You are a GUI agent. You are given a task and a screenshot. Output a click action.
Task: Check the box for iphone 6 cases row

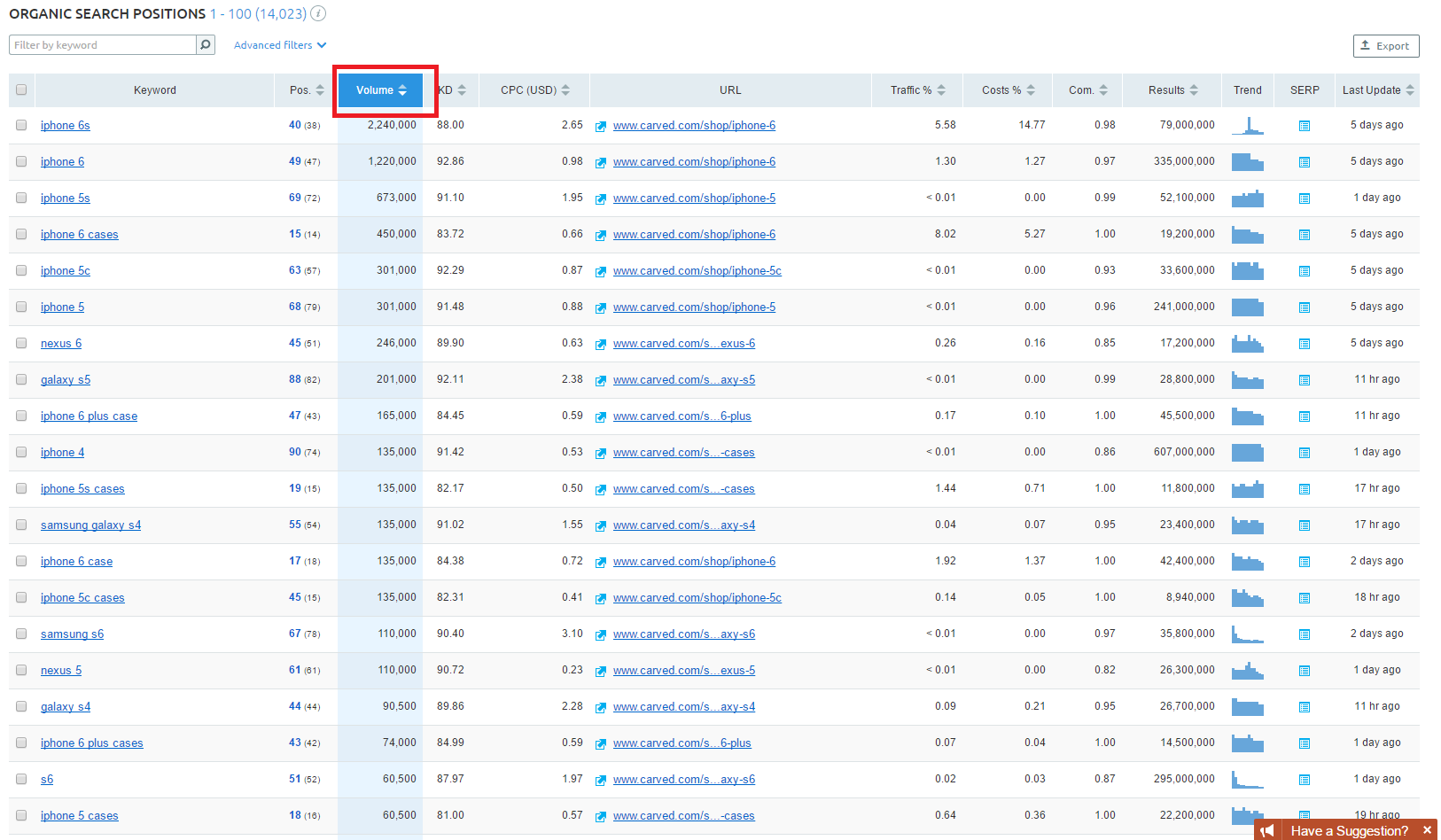point(21,234)
